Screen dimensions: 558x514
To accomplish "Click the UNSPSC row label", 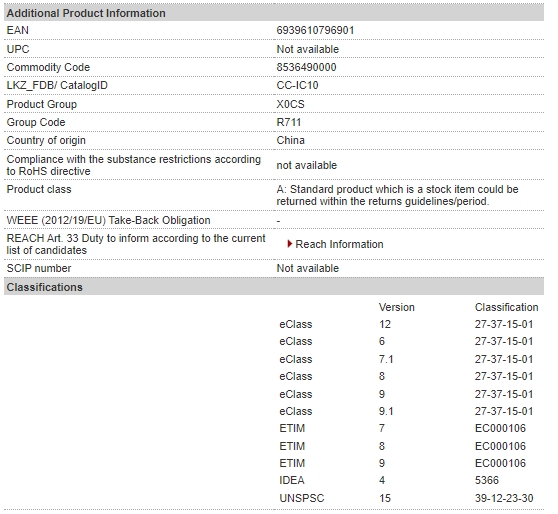I will tap(302, 498).
